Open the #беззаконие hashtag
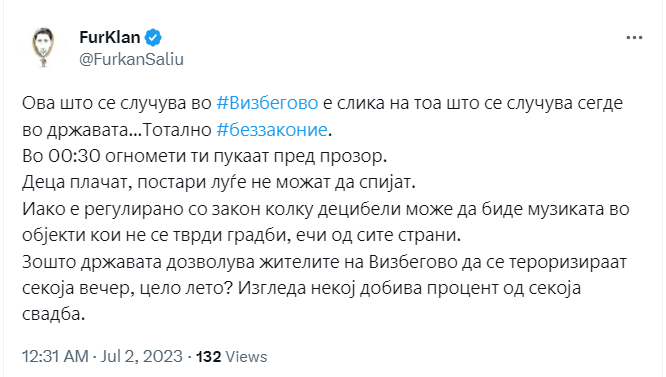666x377 pixels. [x=272, y=130]
